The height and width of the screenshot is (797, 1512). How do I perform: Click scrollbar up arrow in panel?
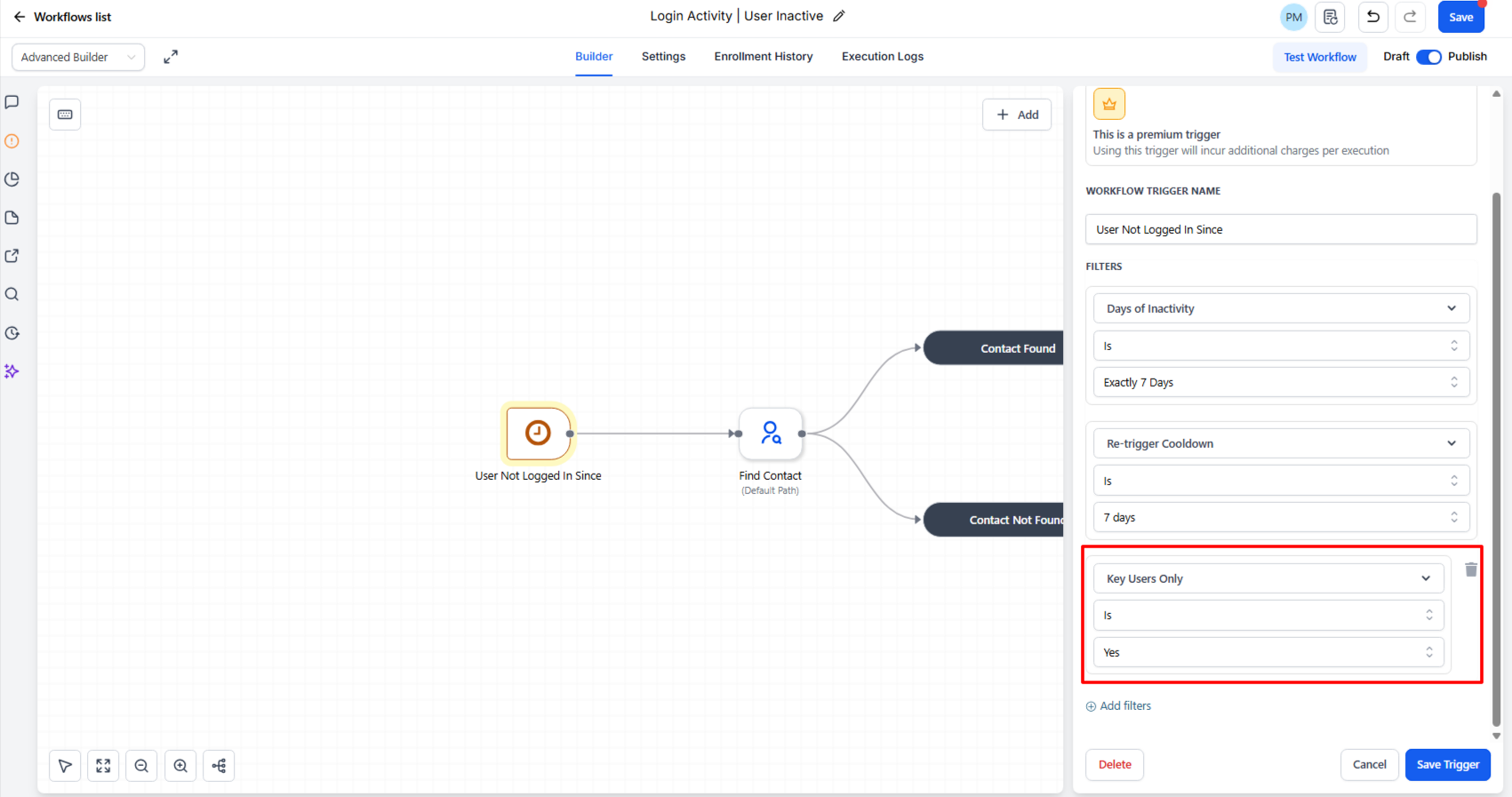coord(1496,93)
